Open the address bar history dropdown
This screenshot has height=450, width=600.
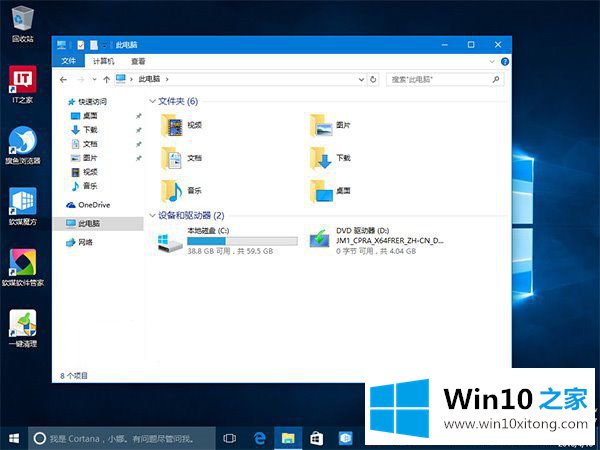pos(361,78)
